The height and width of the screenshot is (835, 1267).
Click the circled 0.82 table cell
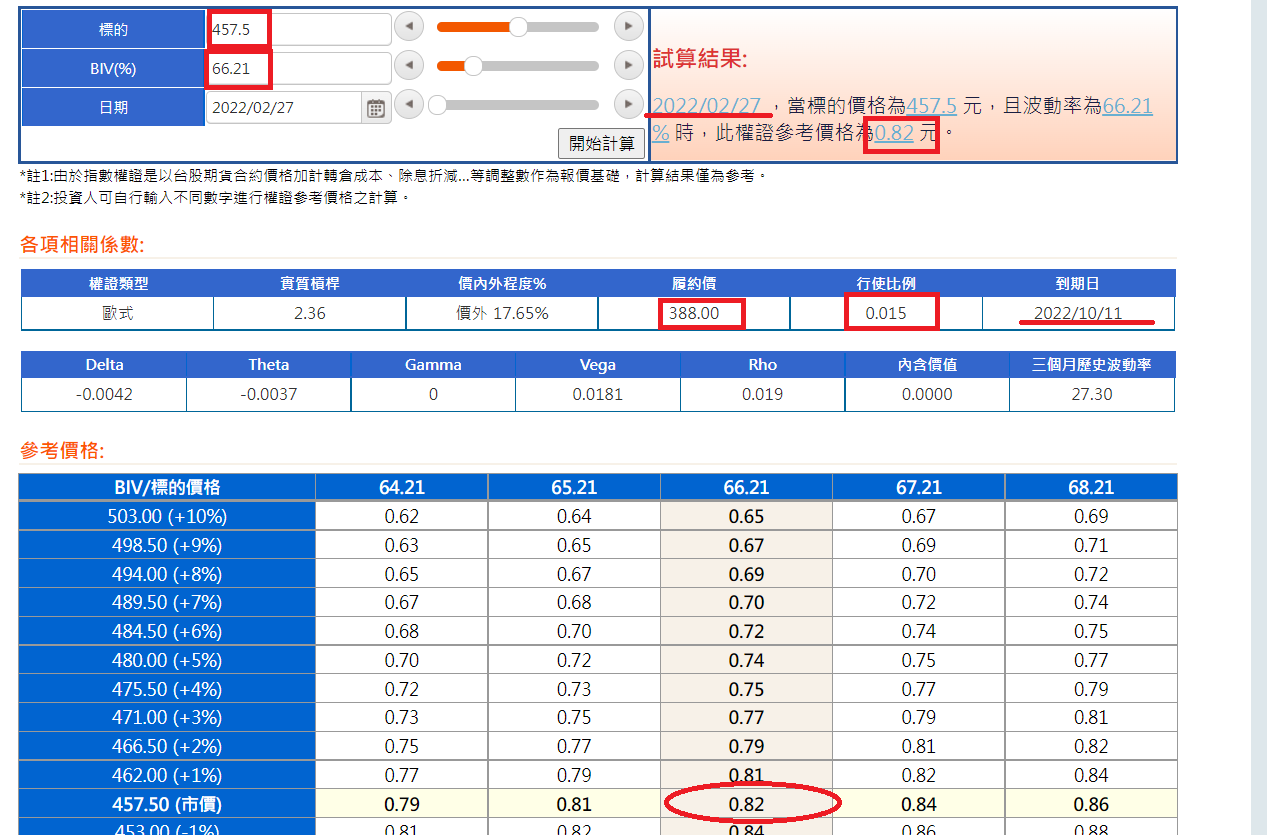click(746, 804)
